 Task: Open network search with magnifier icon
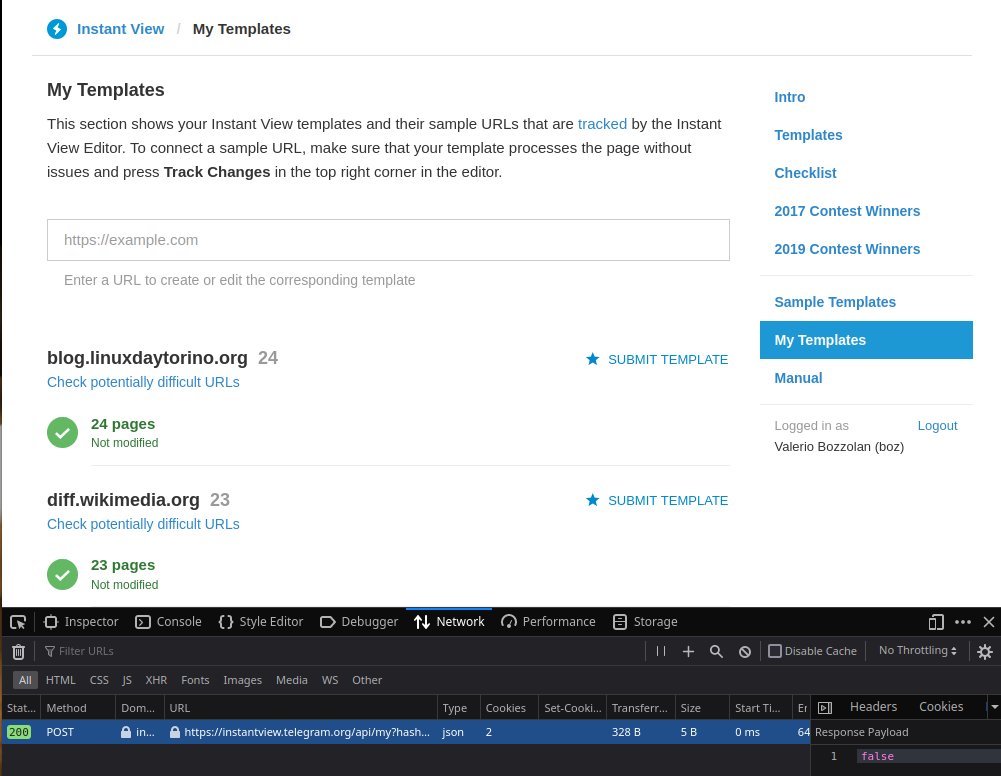click(716, 651)
